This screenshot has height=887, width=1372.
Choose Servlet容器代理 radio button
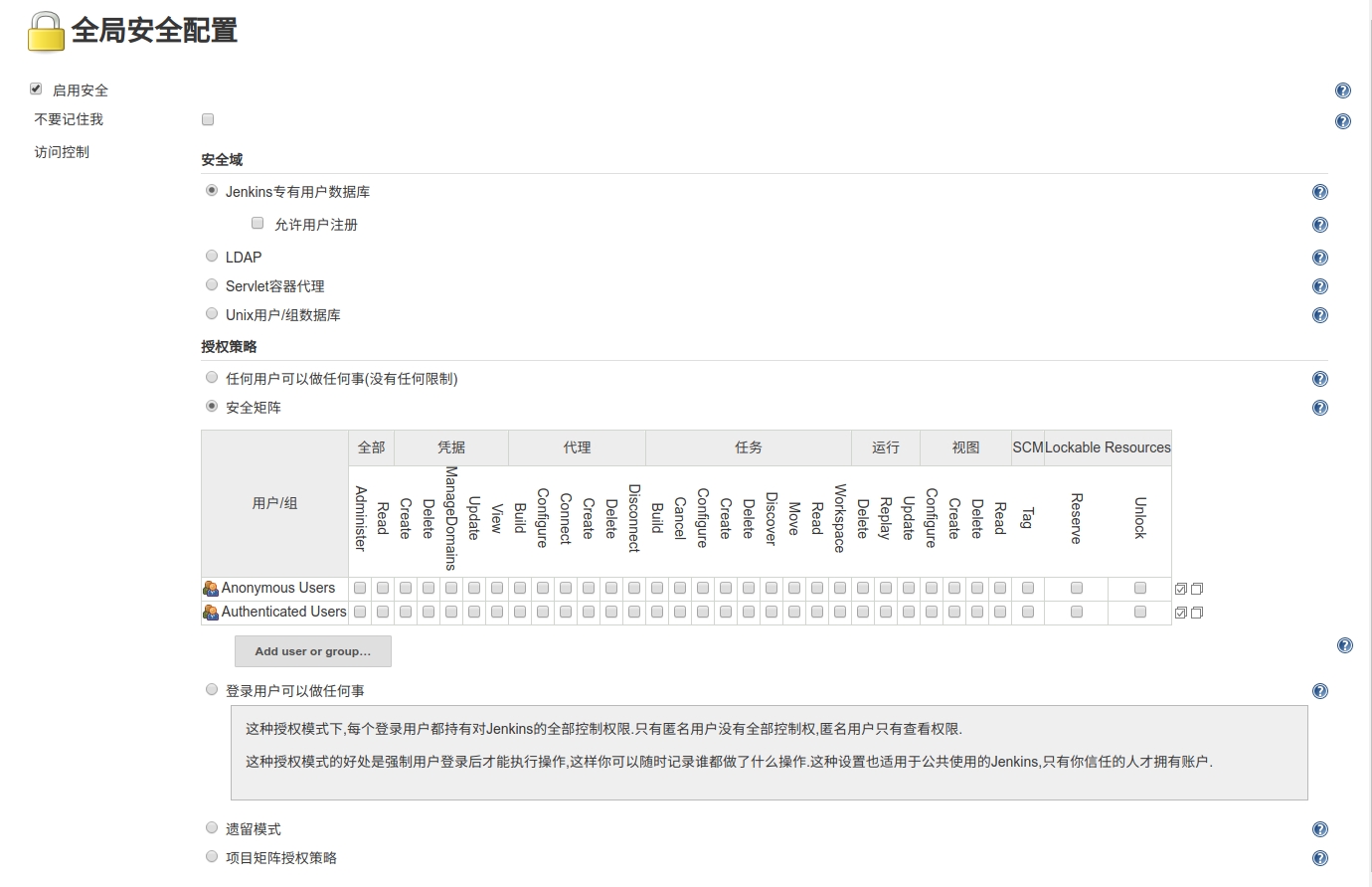coord(212,284)
